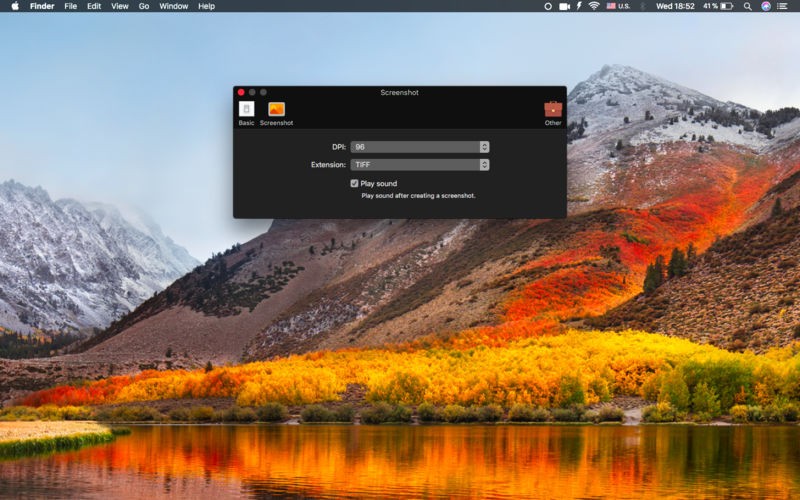Click the 'DPI:' label

[339, 147]
